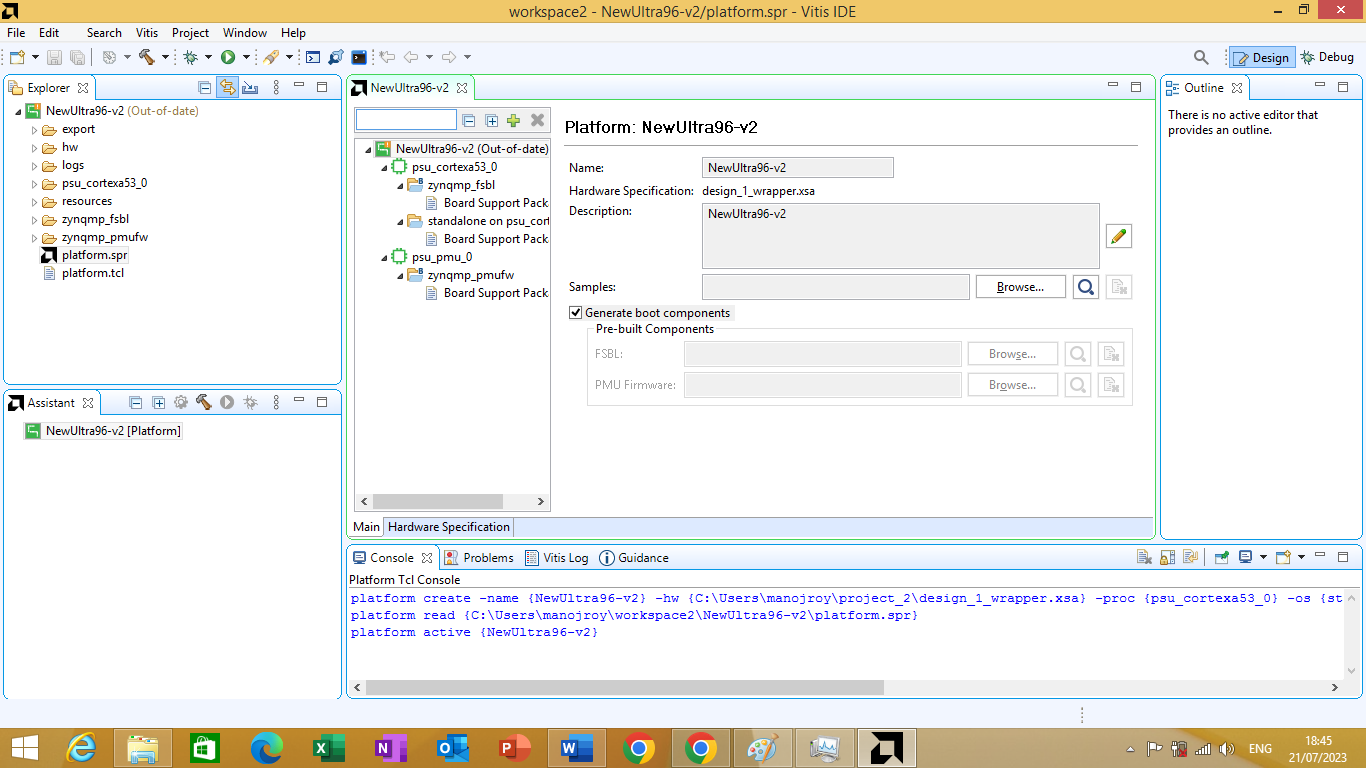The height and width of the screenshot is (768, 1366).
Task: Click the Samples Browse button
Action: (x=1020, y=287)
